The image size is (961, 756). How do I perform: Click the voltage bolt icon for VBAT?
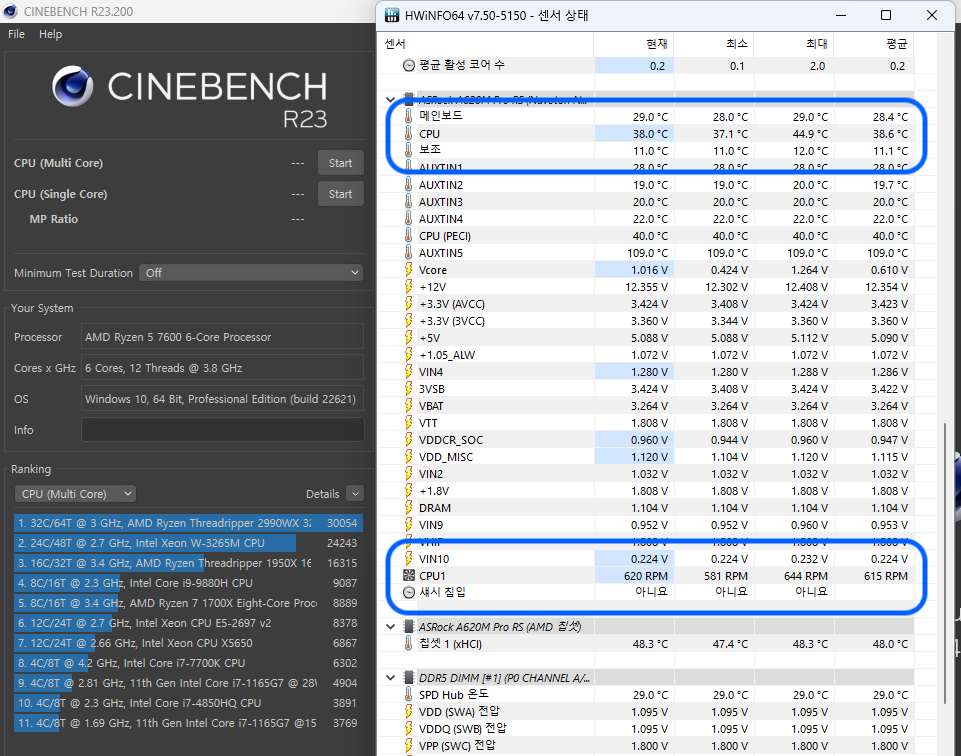[x=409, y=406]
